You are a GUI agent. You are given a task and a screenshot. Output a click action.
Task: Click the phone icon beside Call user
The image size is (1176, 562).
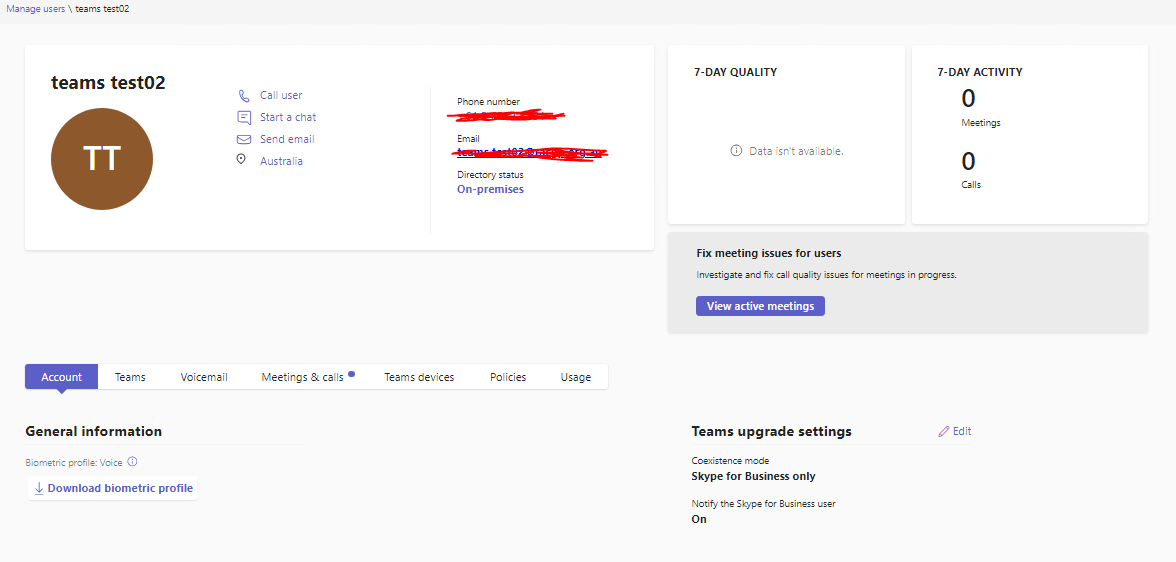pos(243,95)
